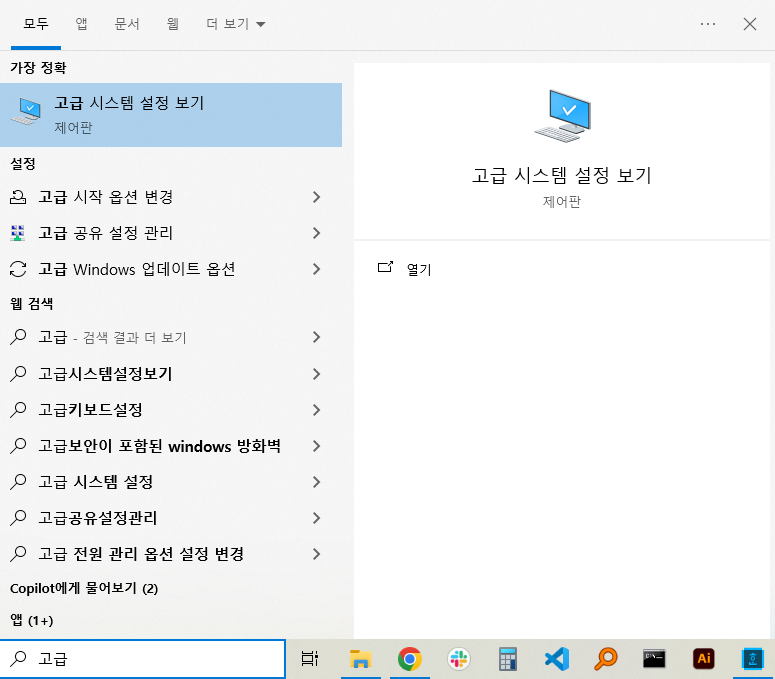Select 고급 전원 관리 옵션 설정 변경 suggestion
The width and height of the screenshot is (775, 679).
coord(171,554)
